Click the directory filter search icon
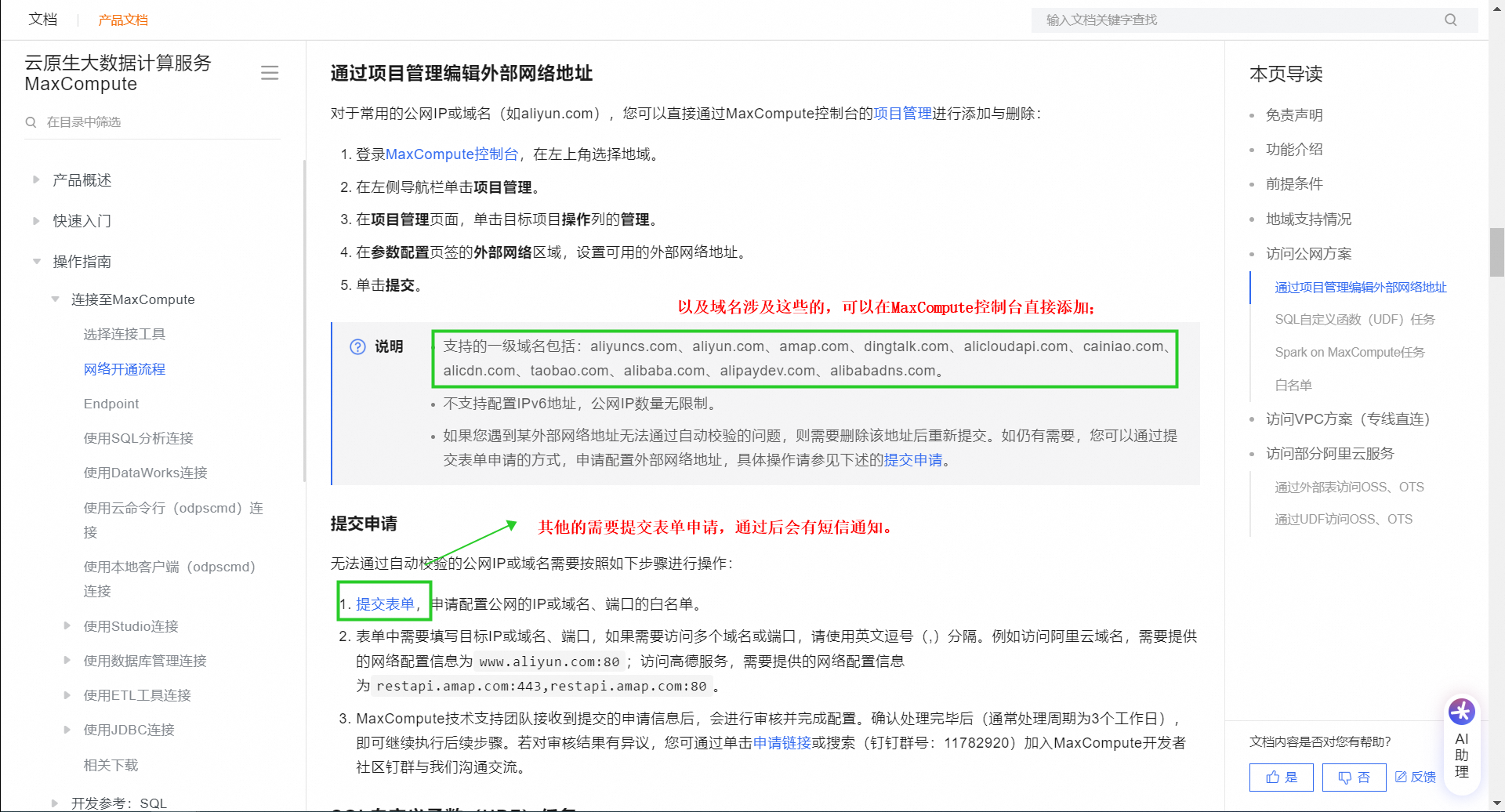The height and width of the screenshot is (812, 1505). (31, 122)
